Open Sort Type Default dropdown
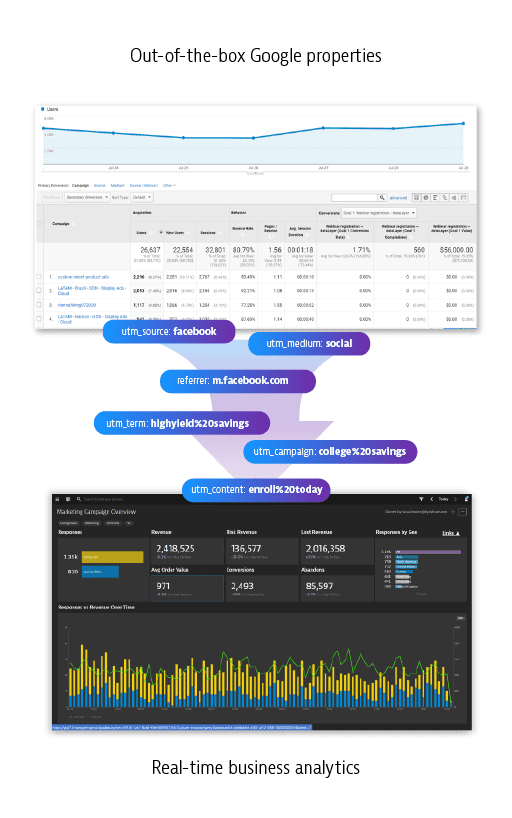The height and width of the screenshot is (818, 512). [141, 197]
